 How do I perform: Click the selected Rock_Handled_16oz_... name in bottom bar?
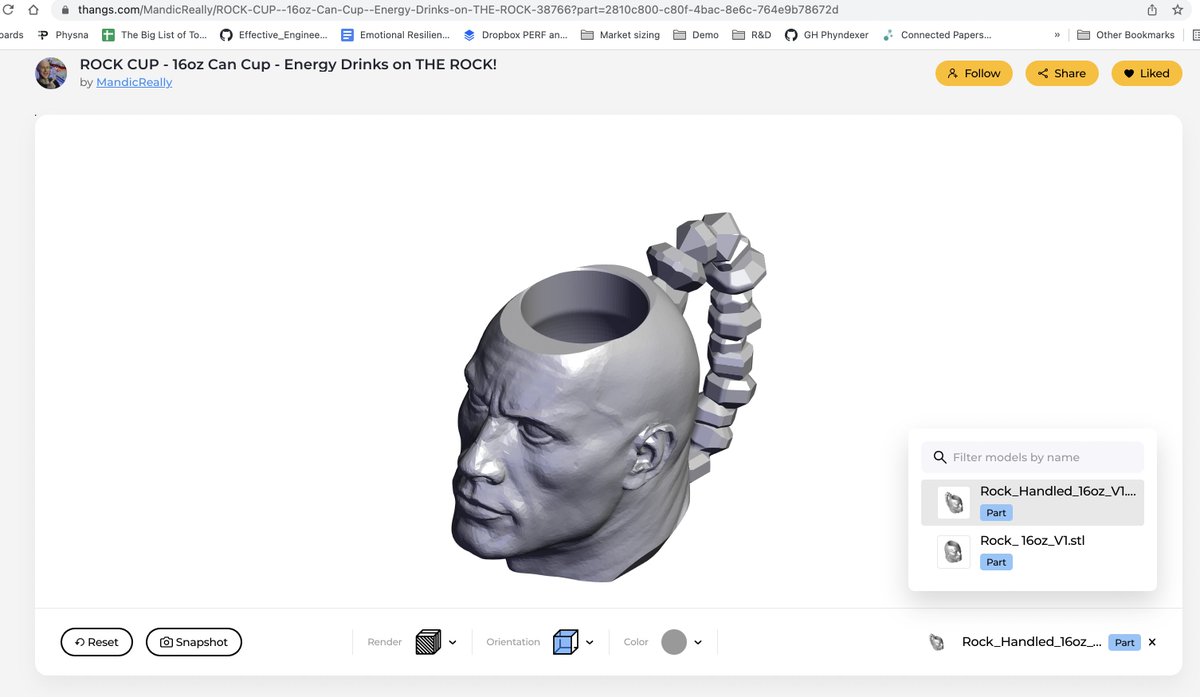point(1031,642)
